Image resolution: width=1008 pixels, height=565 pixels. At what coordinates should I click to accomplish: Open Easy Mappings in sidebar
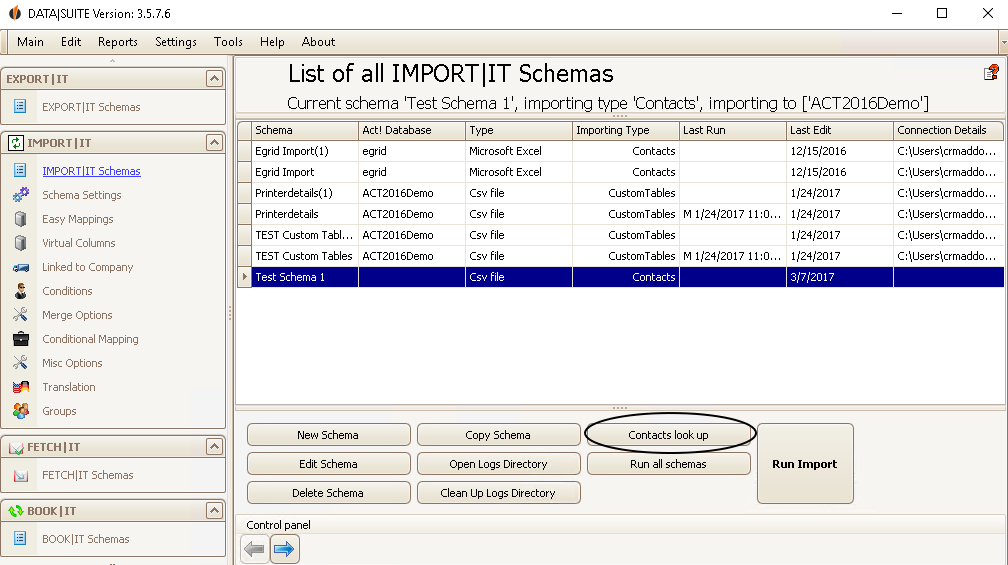(x=78, y=219)
